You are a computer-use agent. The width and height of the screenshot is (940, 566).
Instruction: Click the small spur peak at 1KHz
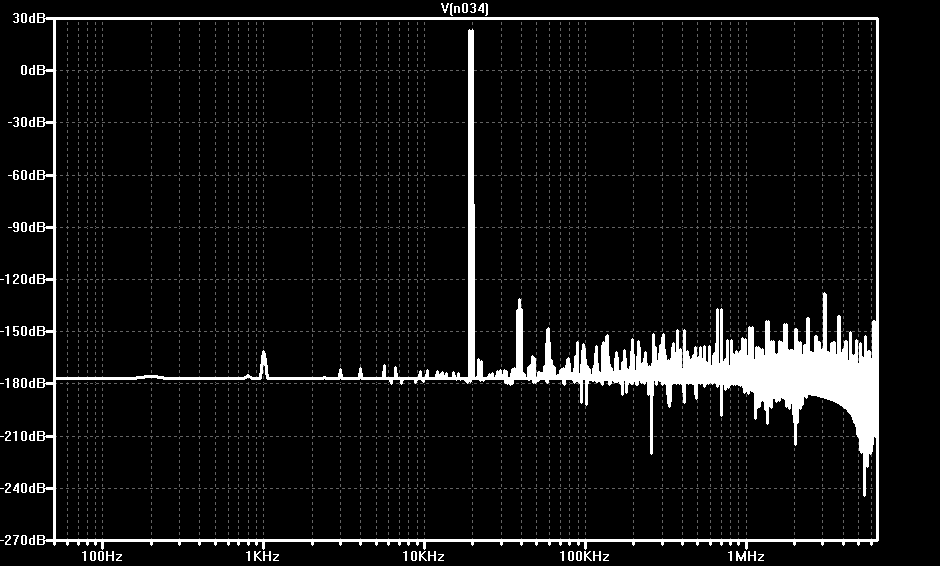tap(263, 365)
